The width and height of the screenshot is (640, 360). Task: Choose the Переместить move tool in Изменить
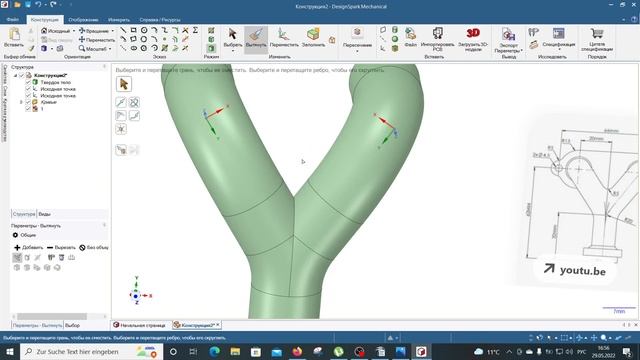point(284,38)
